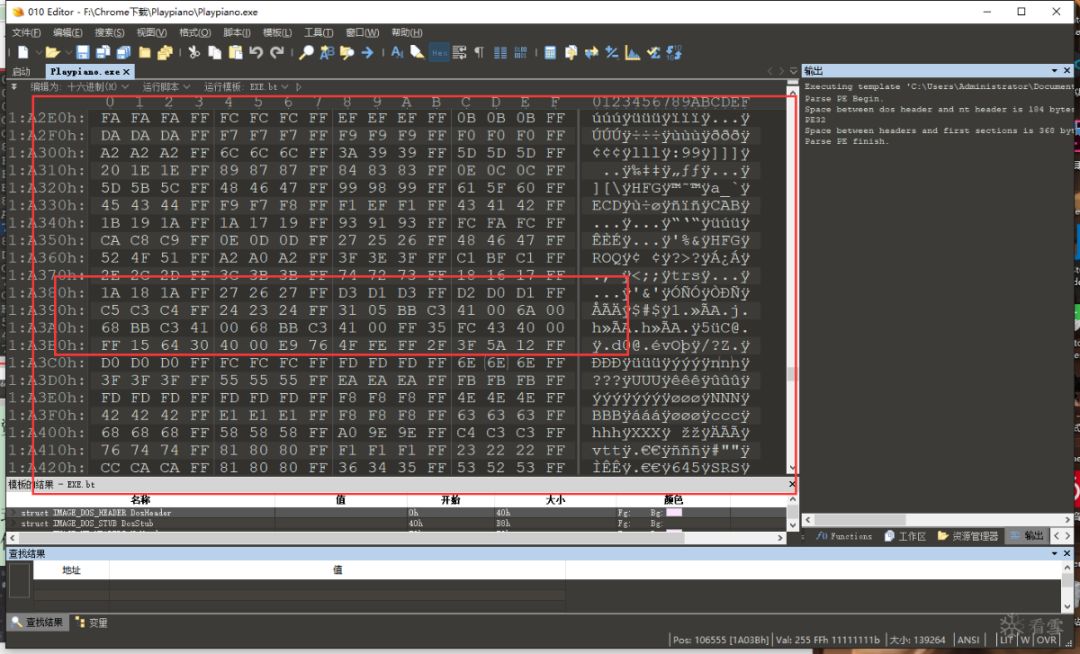Close the Playpiano.exe file tab
The image size is (1080, 654).
click(x=127, y=72)
